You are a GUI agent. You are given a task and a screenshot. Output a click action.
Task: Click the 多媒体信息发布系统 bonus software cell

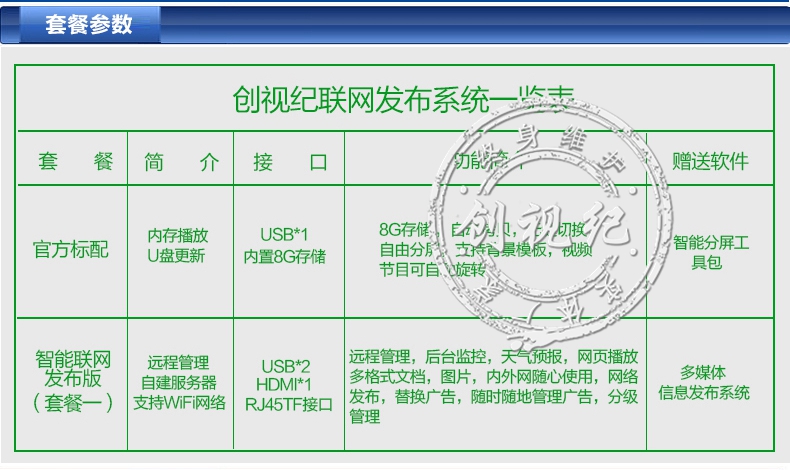click(703, 382)
